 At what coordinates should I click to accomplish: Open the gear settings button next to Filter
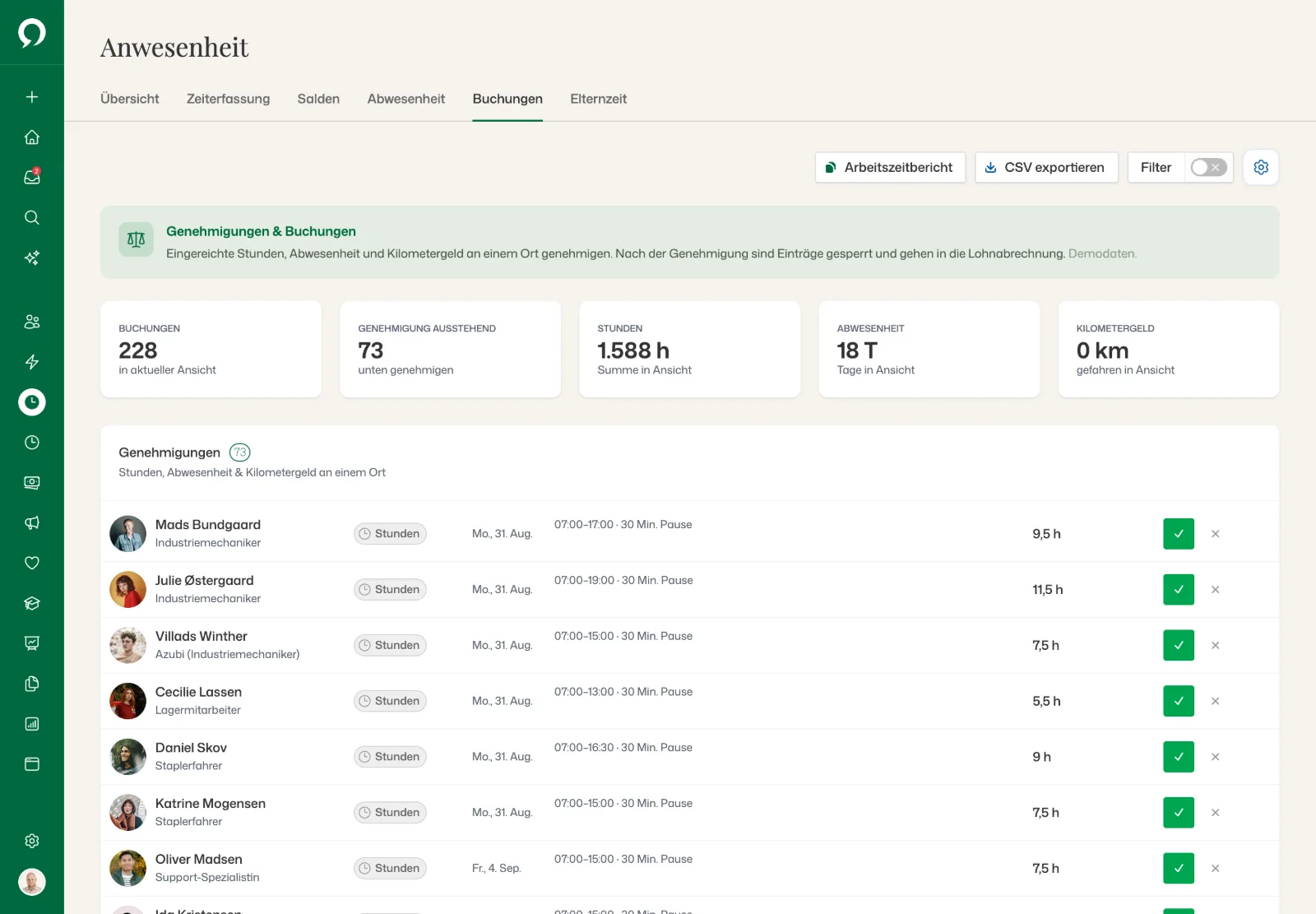point(1261,167)
